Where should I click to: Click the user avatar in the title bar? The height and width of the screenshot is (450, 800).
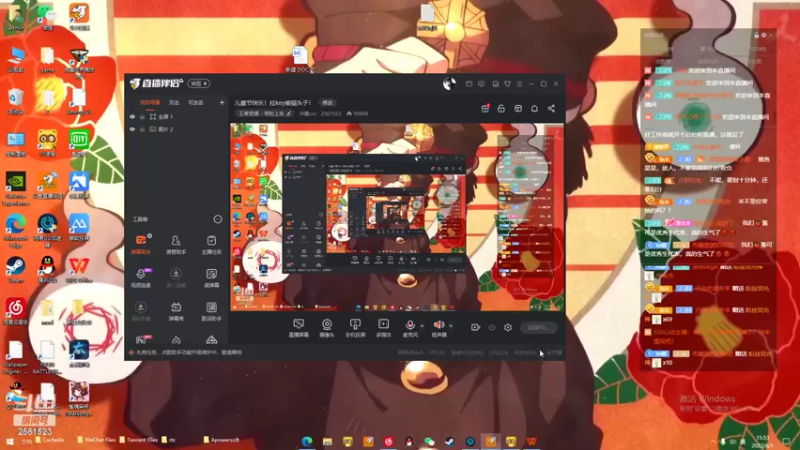pyautogui.click(x=449, y=83)
